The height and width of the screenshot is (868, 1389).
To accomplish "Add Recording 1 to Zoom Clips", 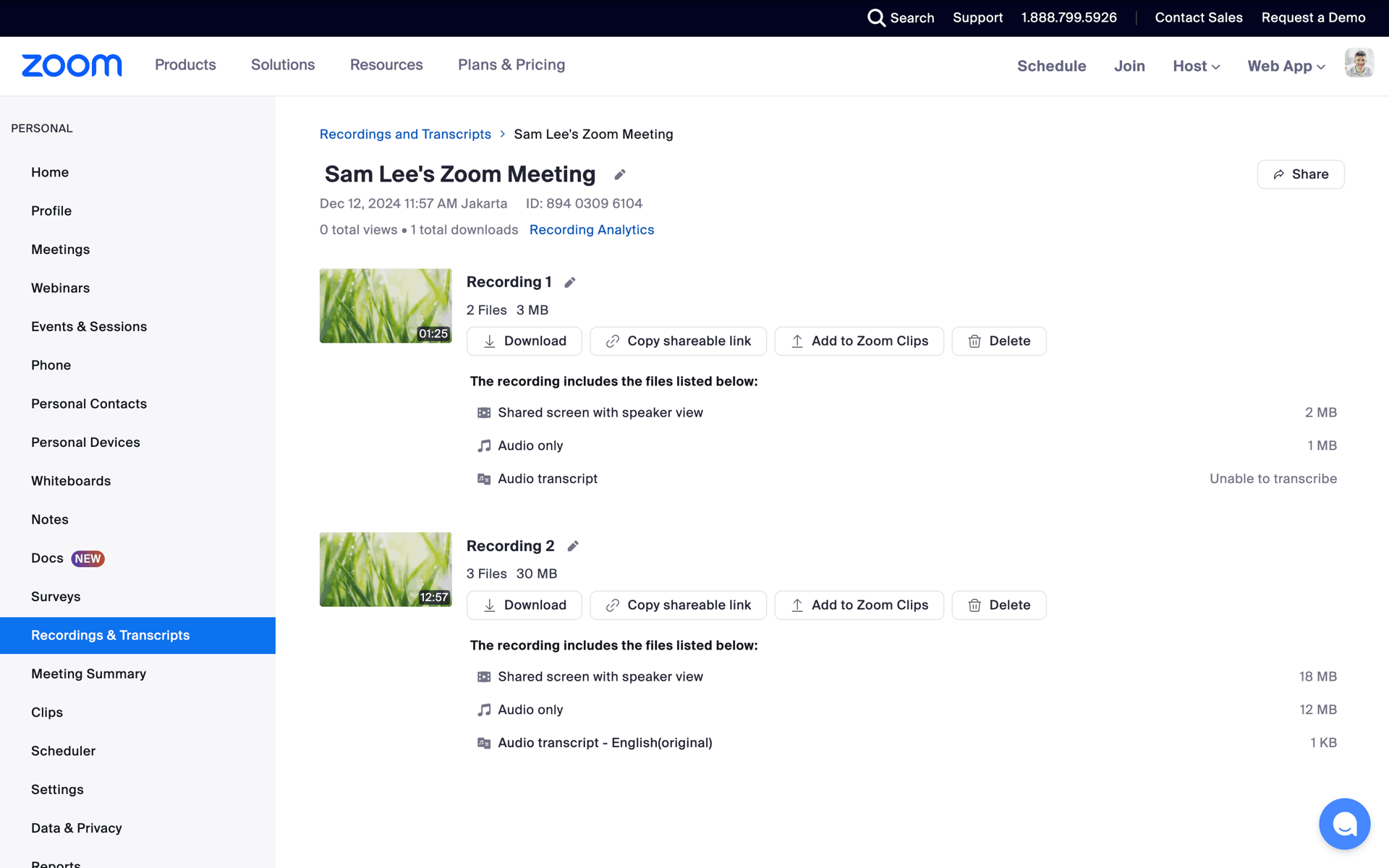I will click(859, 341).
